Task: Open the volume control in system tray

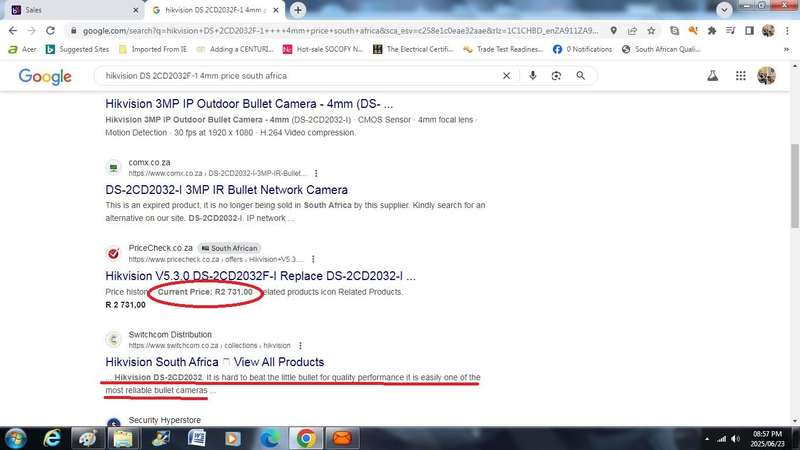Action: pyautogui.click(x=735, y=439)
